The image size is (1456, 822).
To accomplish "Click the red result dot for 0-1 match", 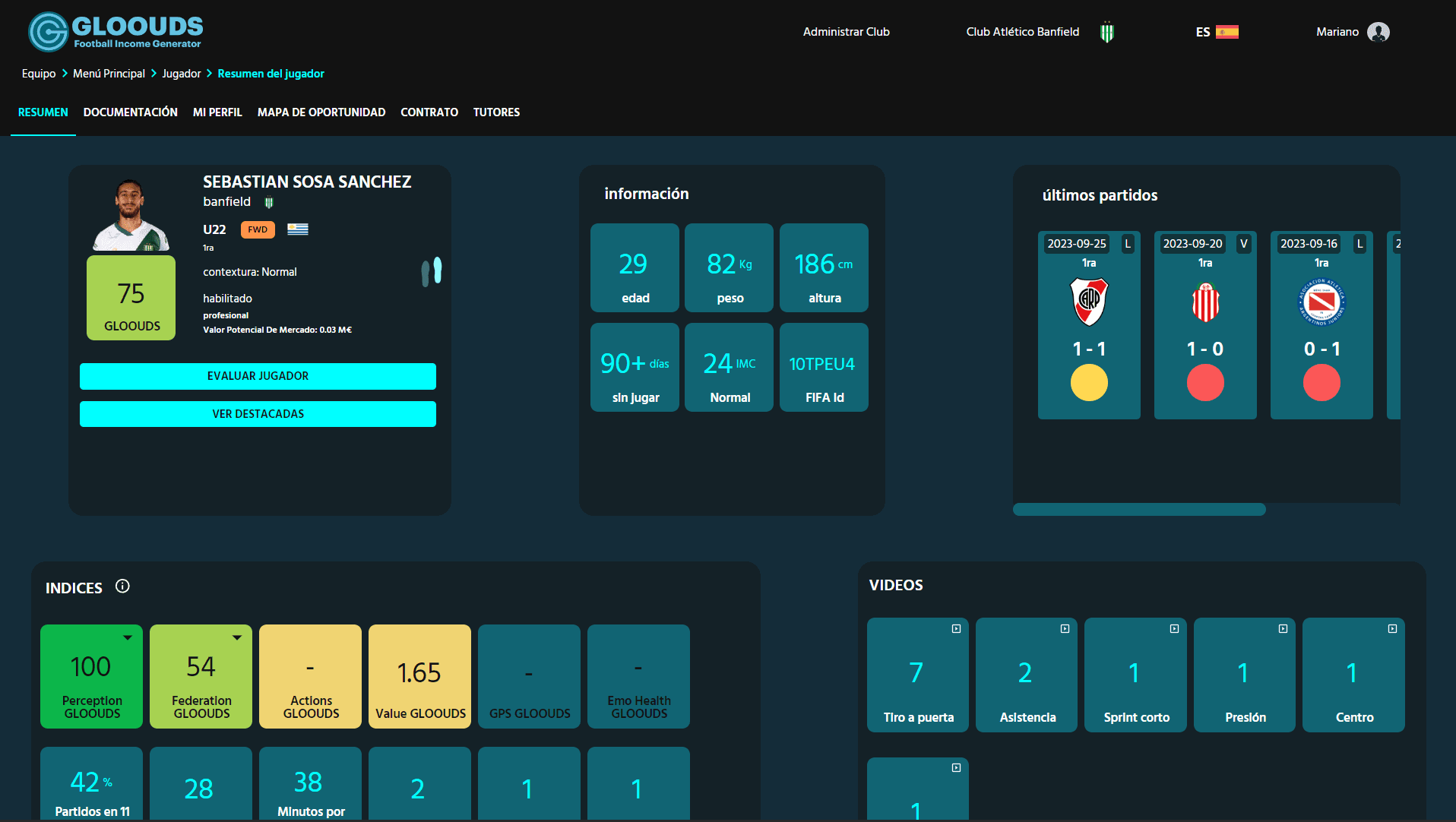I will [1321, 382].
